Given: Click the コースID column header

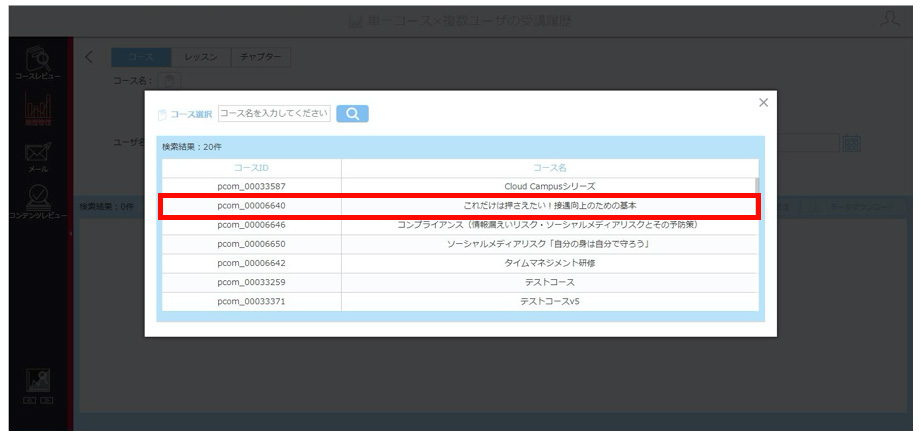Looking at the screenshot, I should pyautogui.click(x=251, y=168).
